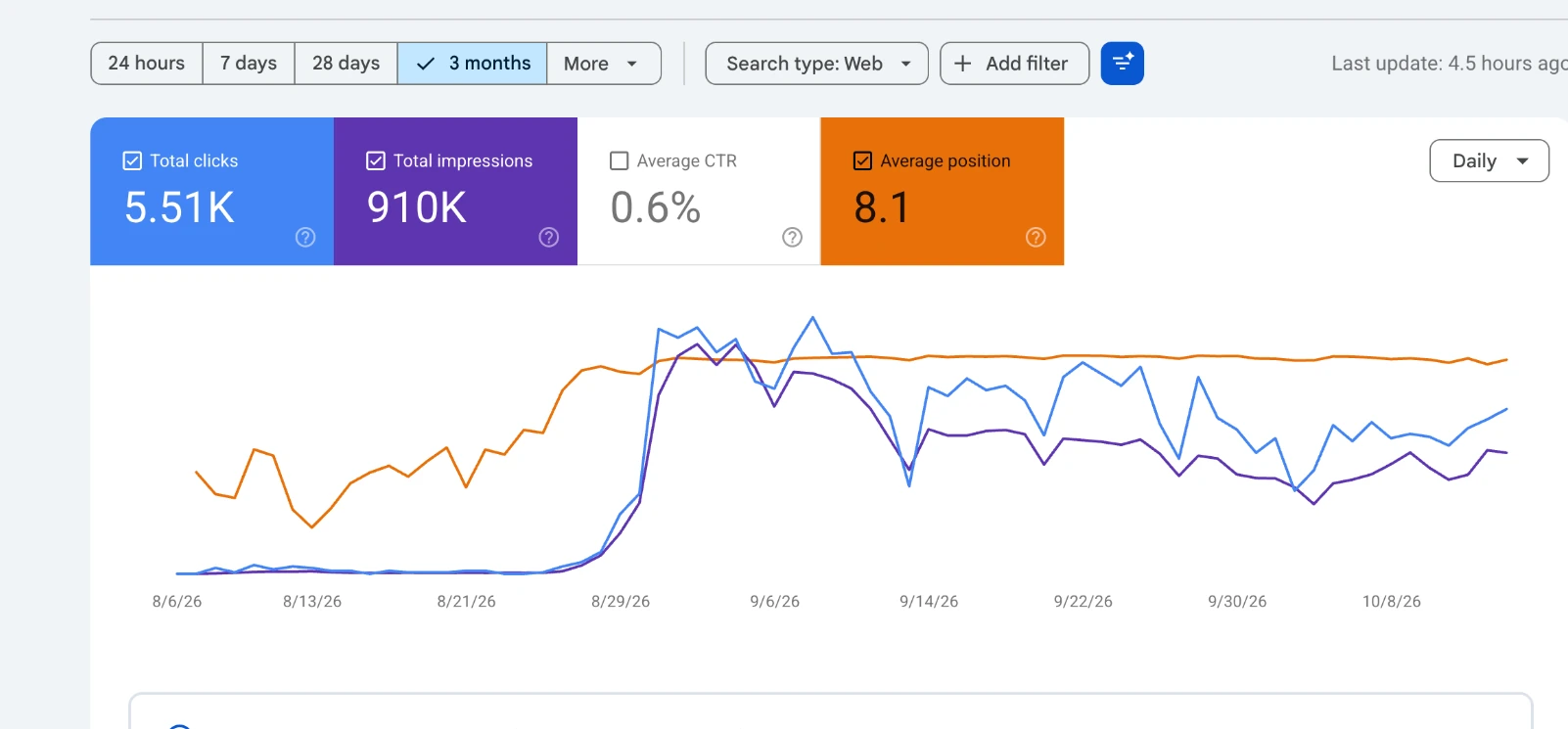The image size is (1568, 729).
Task: Click the 9/14/26 axis date label
Action: [x=929, y=602]
